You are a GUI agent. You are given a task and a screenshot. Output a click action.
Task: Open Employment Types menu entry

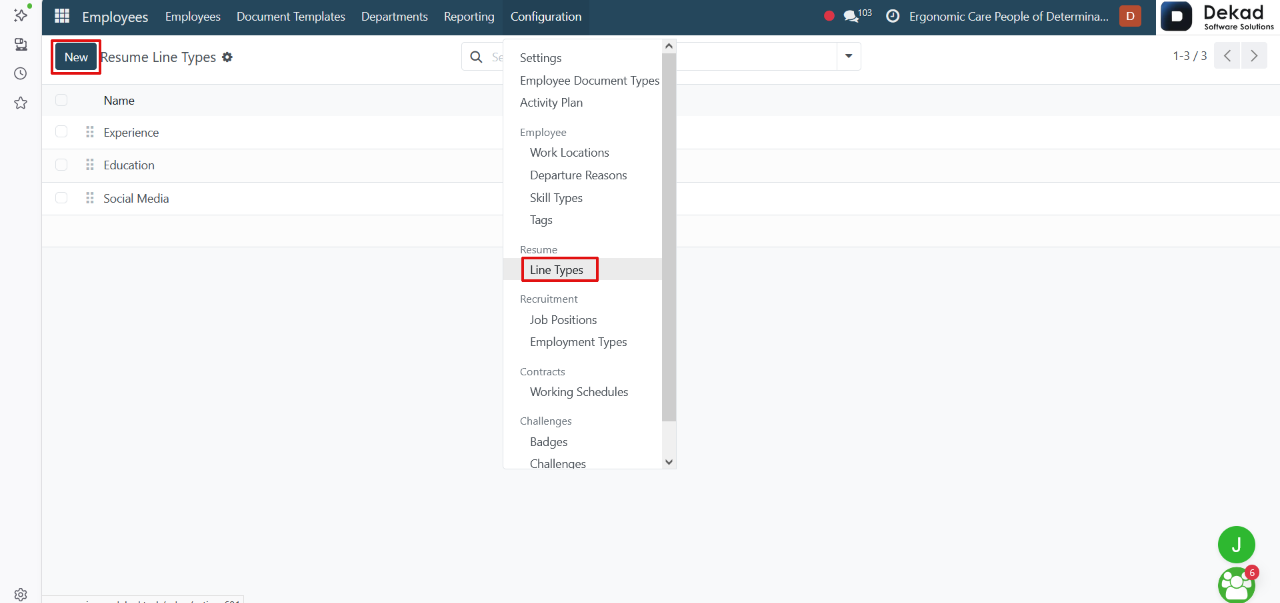(578, 342)
